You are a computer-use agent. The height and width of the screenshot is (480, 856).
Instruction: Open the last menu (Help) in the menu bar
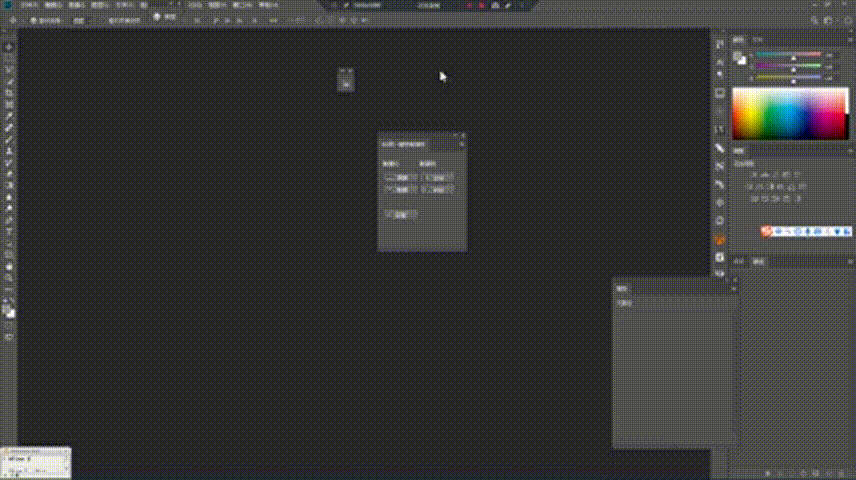[268, 5]
